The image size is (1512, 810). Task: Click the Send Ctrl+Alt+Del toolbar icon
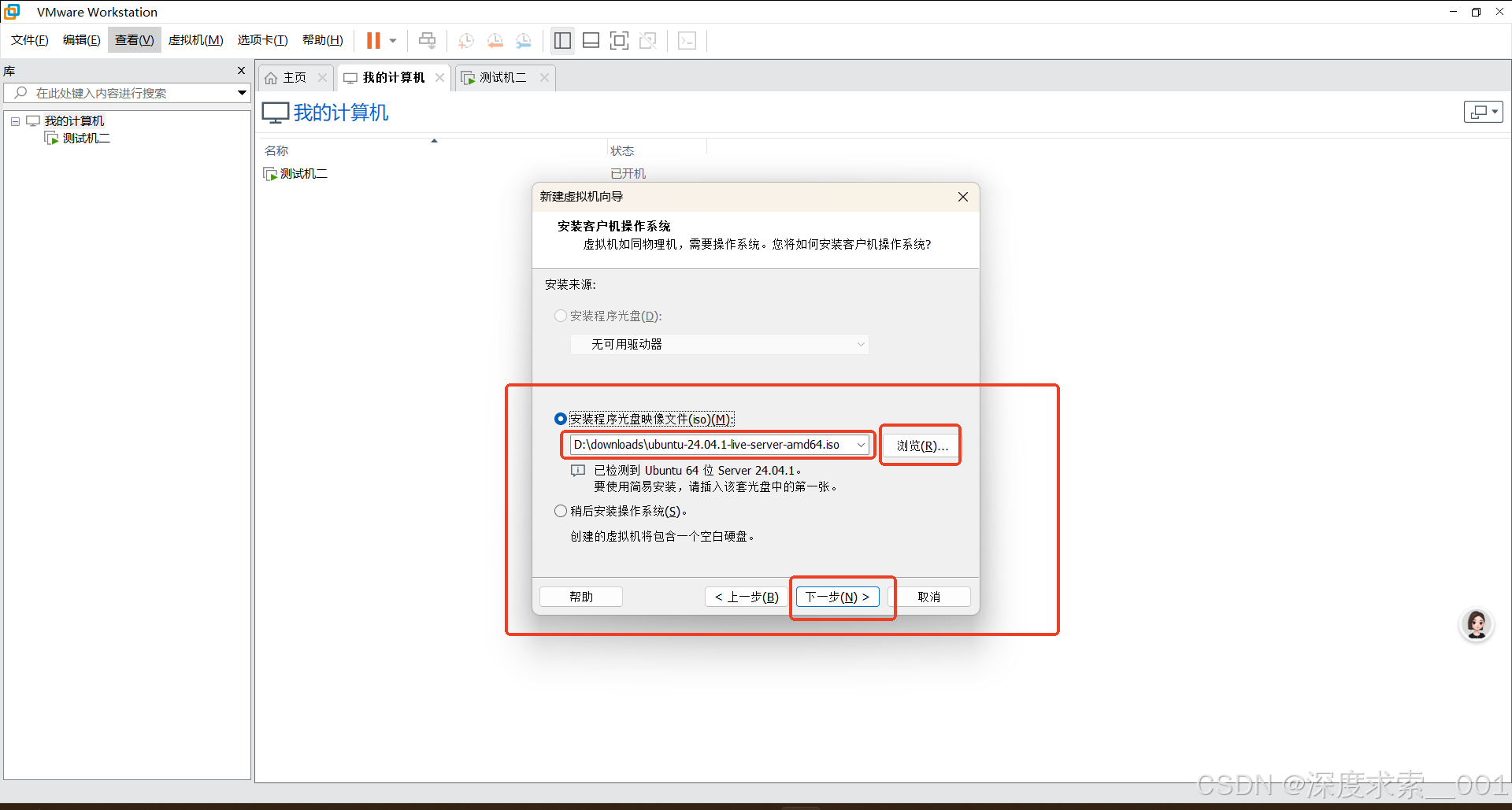pos(427,40)
